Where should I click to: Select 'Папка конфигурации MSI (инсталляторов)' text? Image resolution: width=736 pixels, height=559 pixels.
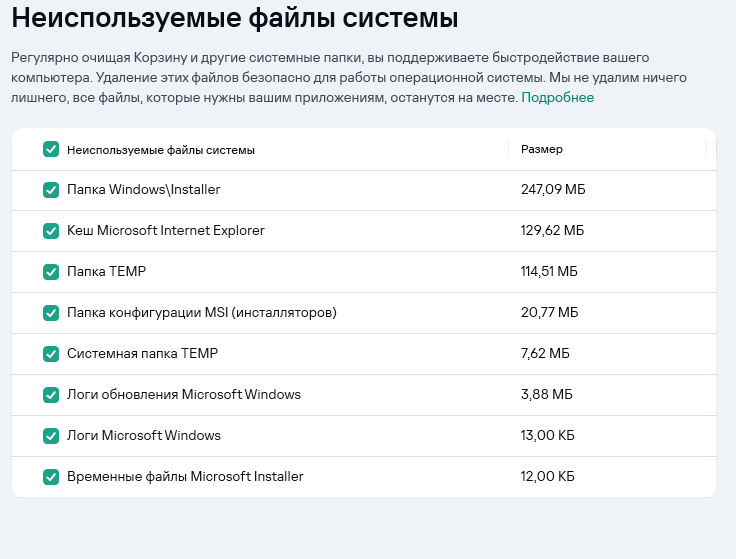(x=202, y=313)
